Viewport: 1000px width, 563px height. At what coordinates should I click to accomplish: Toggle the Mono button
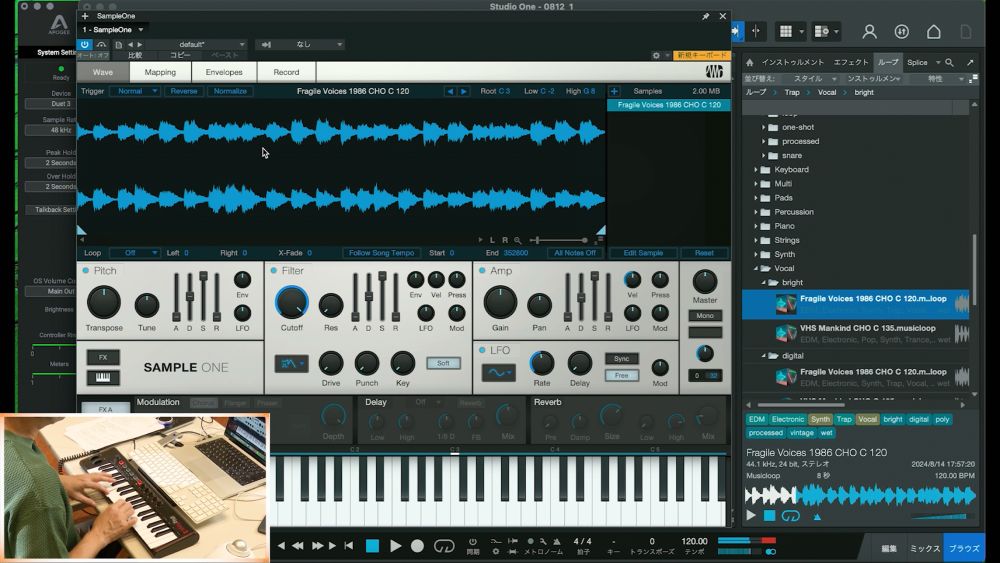(x=705, y=316)
